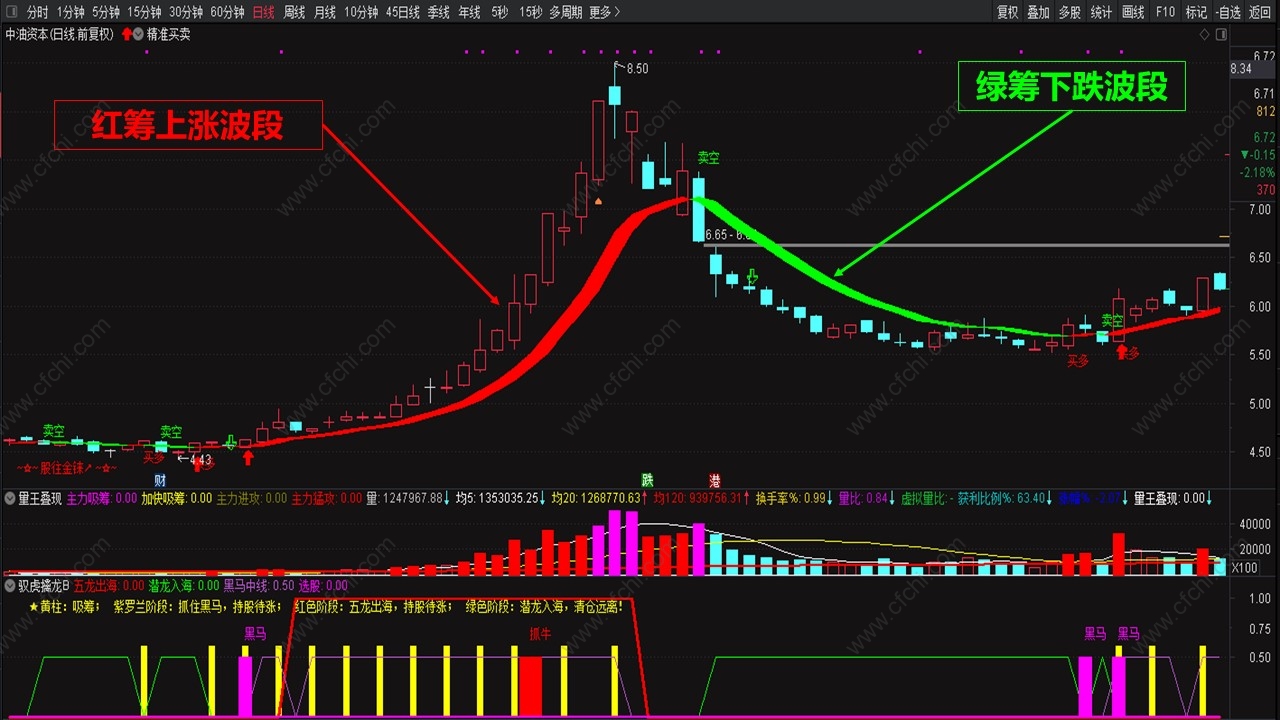Viewport: 1280px width, 720px height.
Task: Expand the 更多 periods menu
Action: pyautogui.click(x=605, y=12)
